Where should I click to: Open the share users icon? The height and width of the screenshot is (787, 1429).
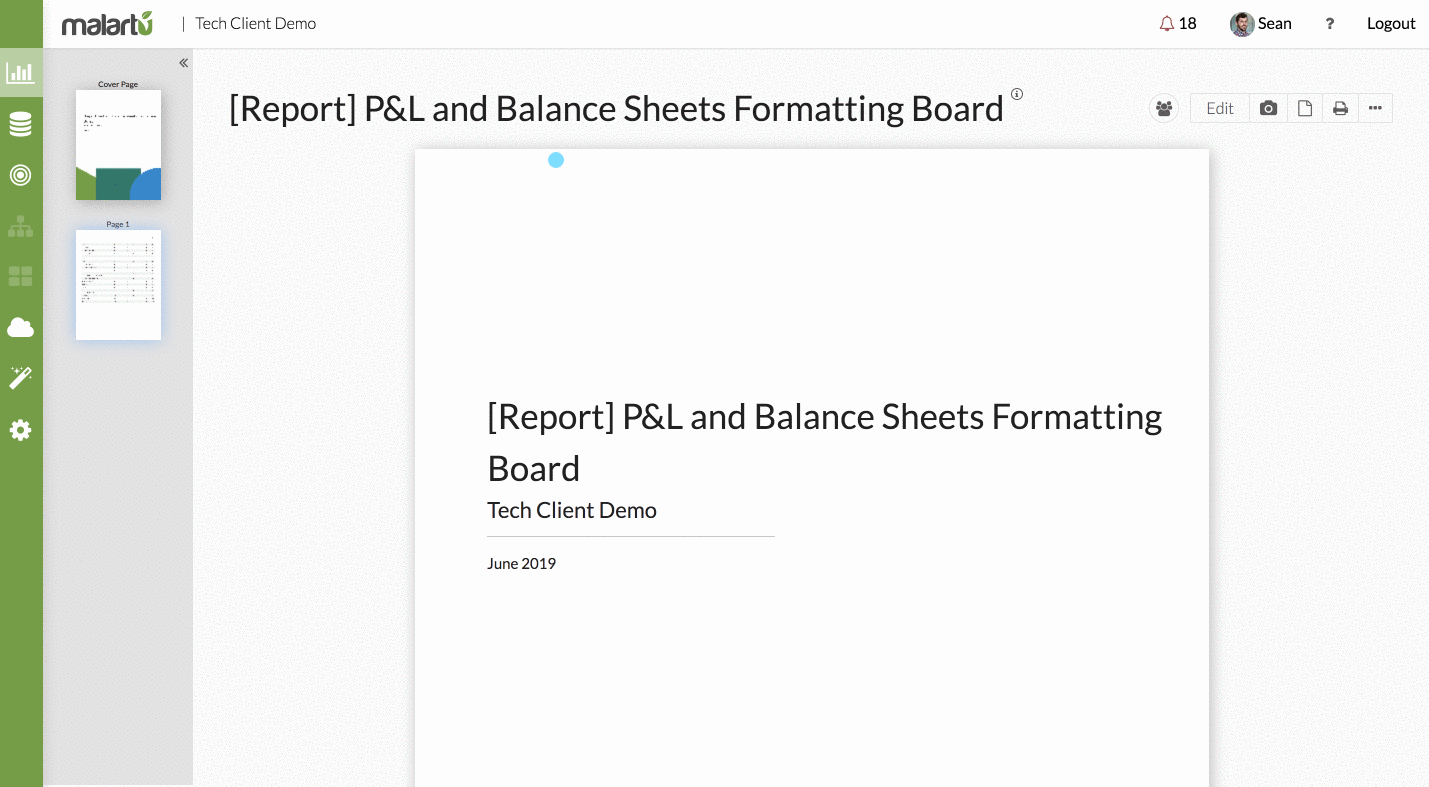[1164, 108]
